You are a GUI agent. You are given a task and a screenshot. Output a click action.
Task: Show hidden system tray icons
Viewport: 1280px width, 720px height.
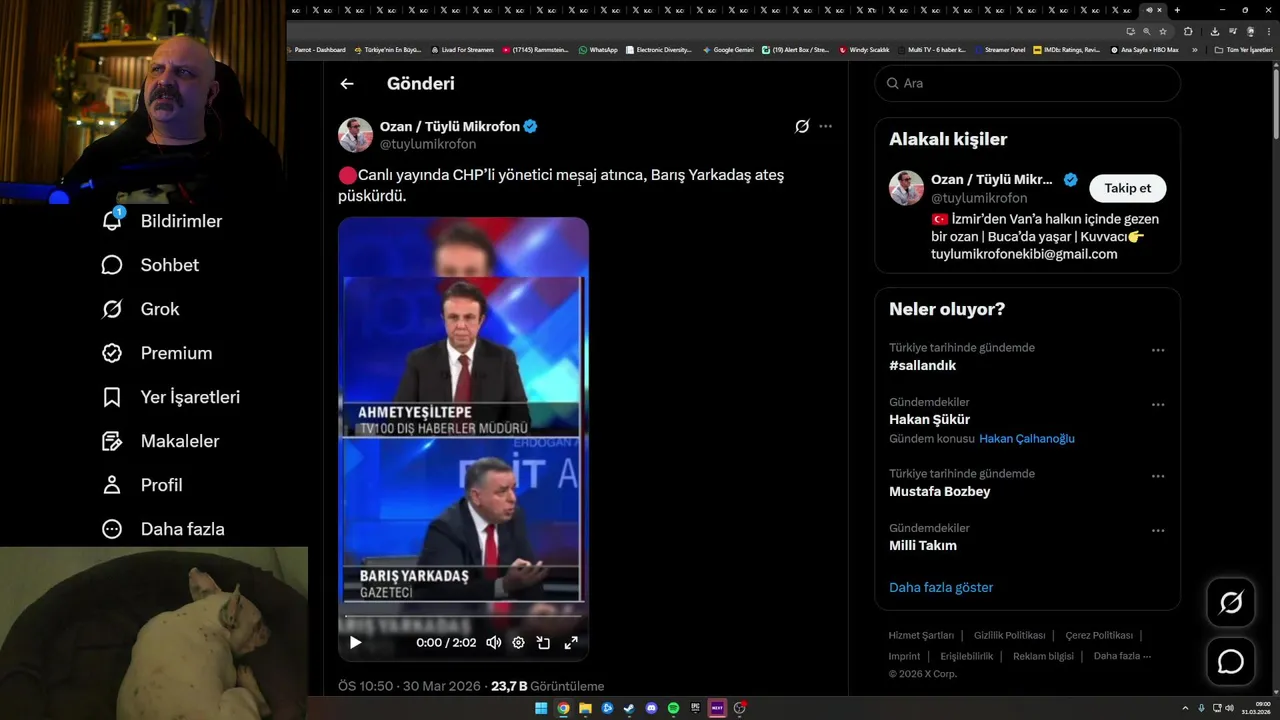pos(1185,708)
